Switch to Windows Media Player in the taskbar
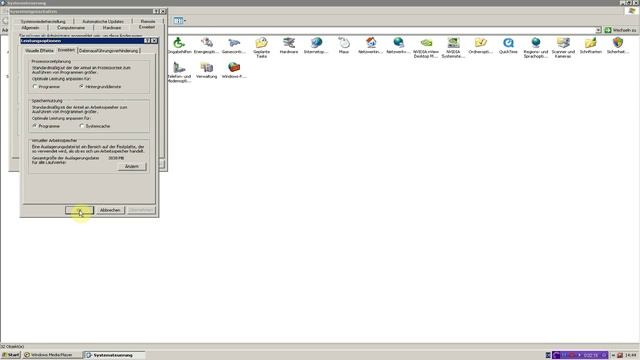 click(52, 355)
